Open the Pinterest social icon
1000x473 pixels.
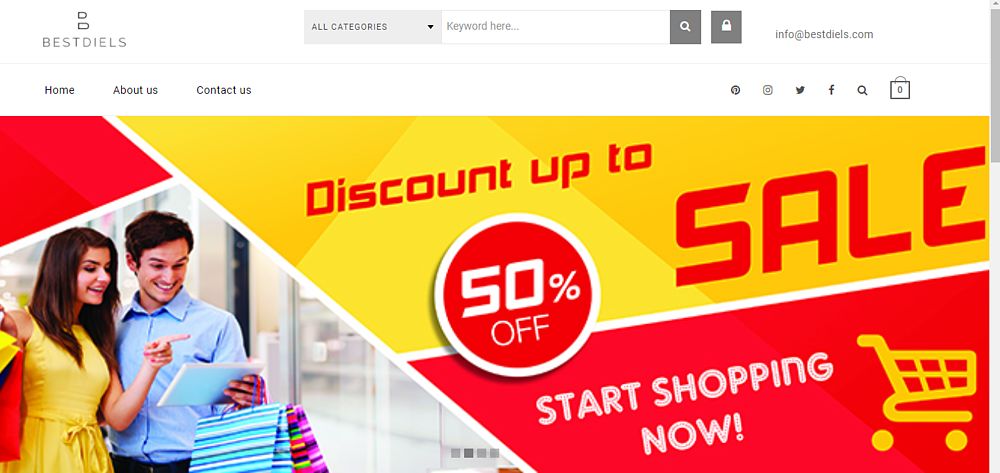coord(735,91)
